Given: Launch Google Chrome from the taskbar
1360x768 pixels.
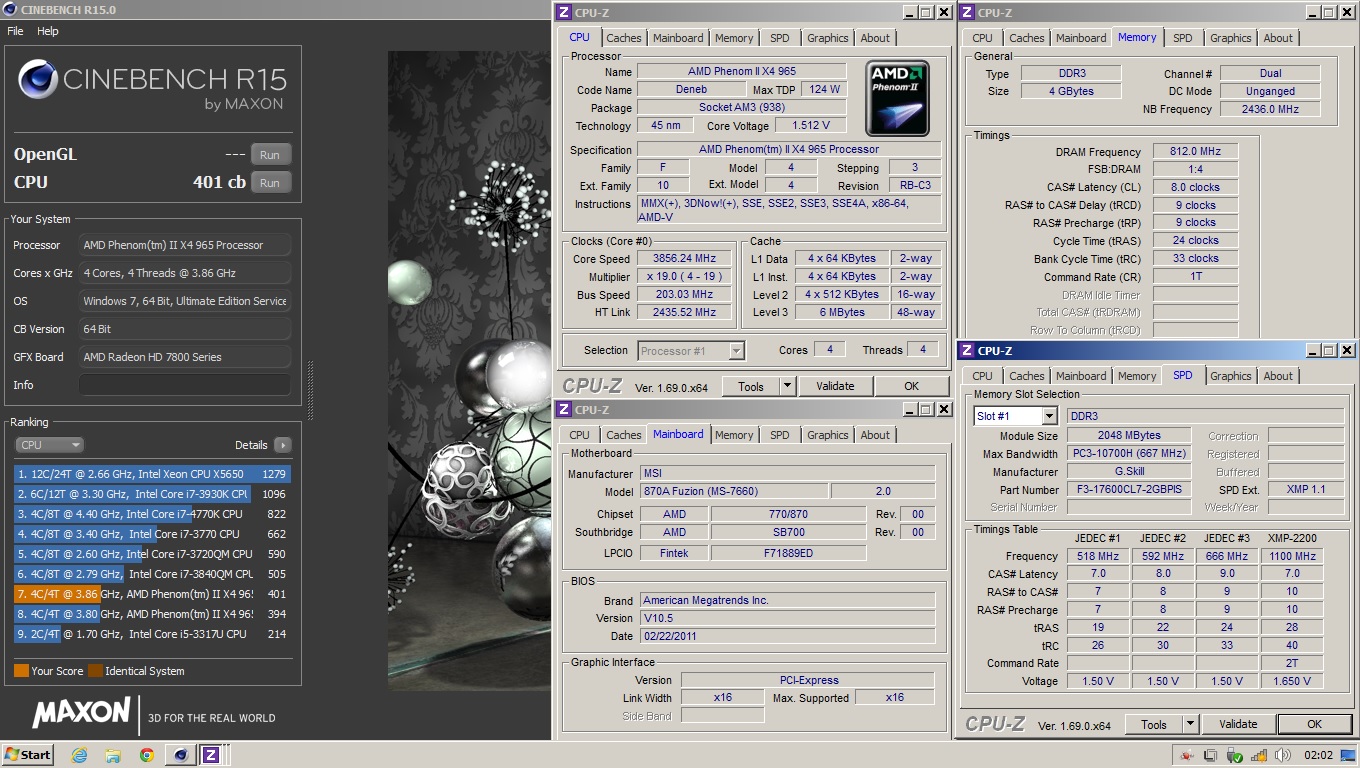Looking at the screenshot, I should coord(147,755).
